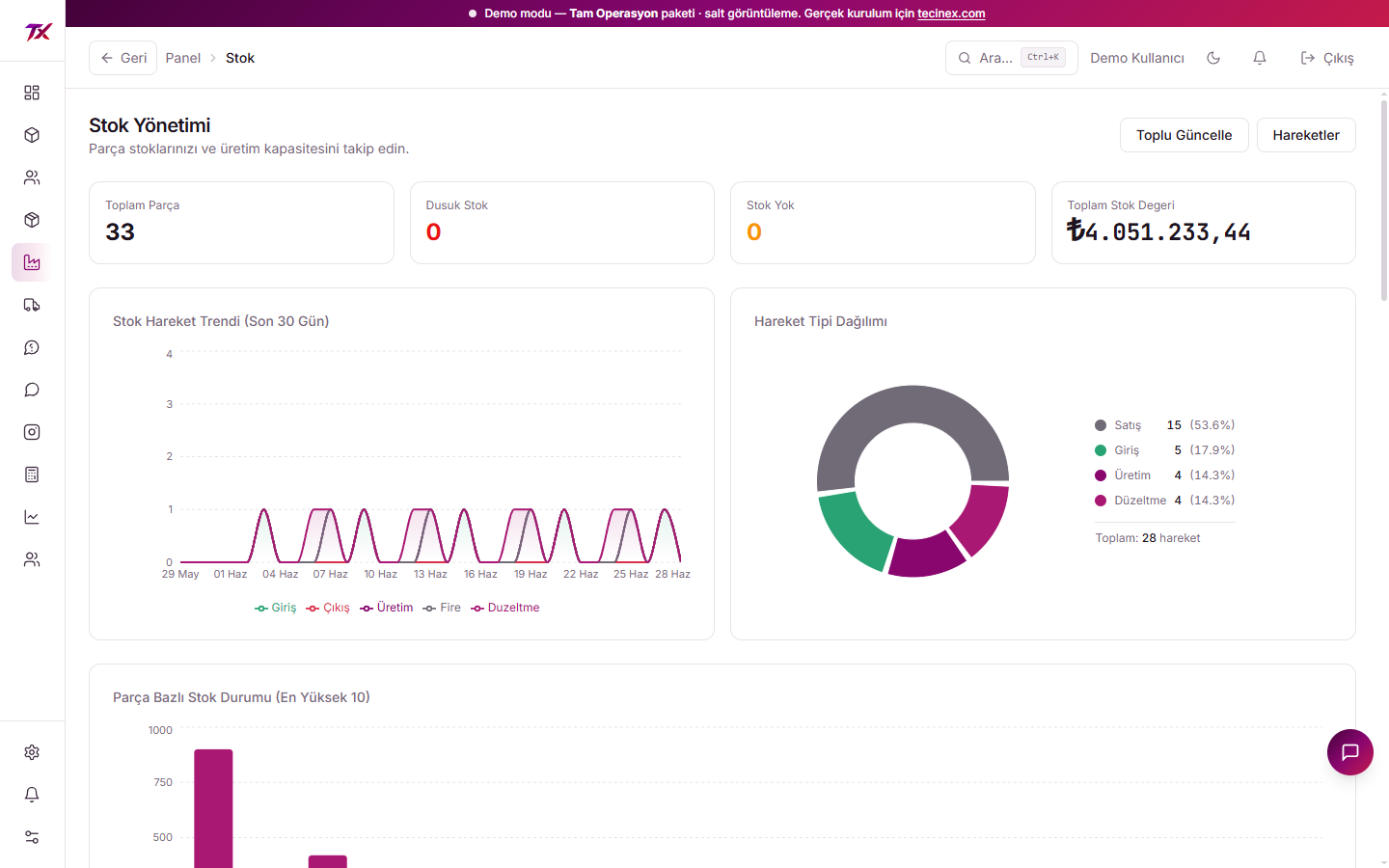Toggle the Üretim series in the trend chart legend

387,608
